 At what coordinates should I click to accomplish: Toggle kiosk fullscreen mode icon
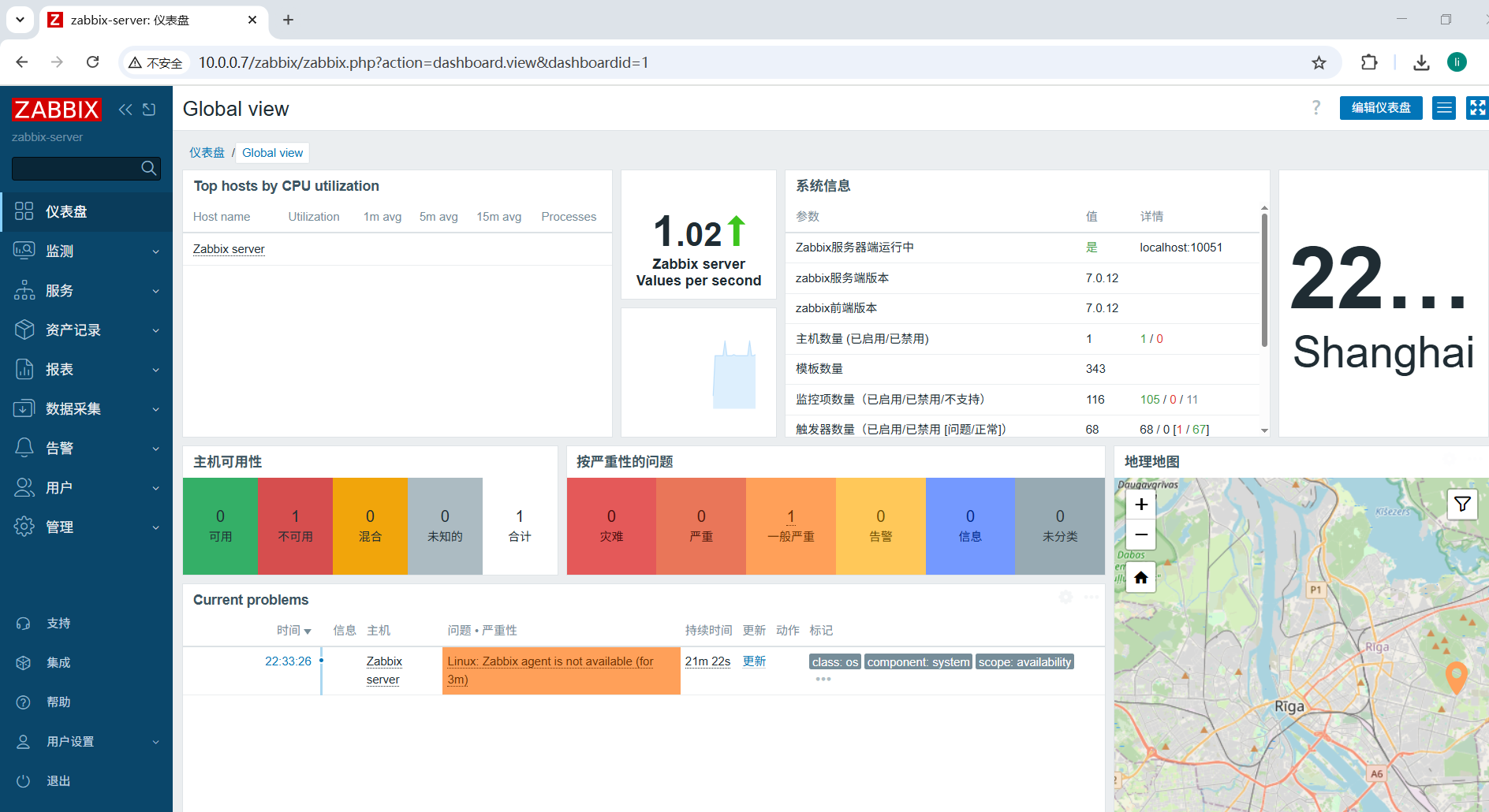pos(1477,108)
